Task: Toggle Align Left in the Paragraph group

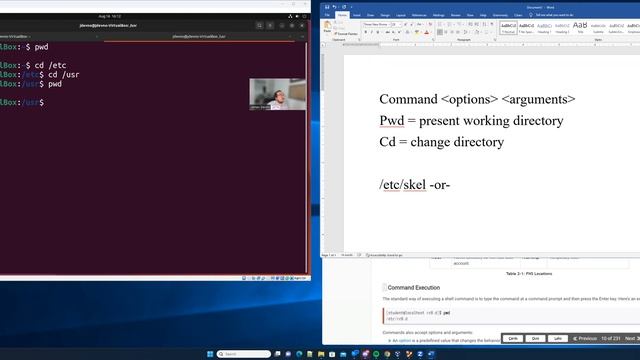Action: pos(440,32)
